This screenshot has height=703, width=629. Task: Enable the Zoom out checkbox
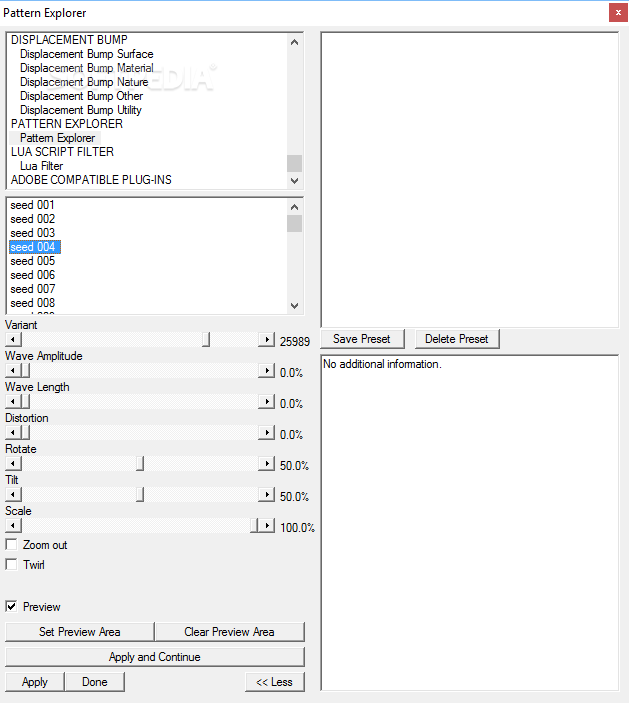(11, 544)
